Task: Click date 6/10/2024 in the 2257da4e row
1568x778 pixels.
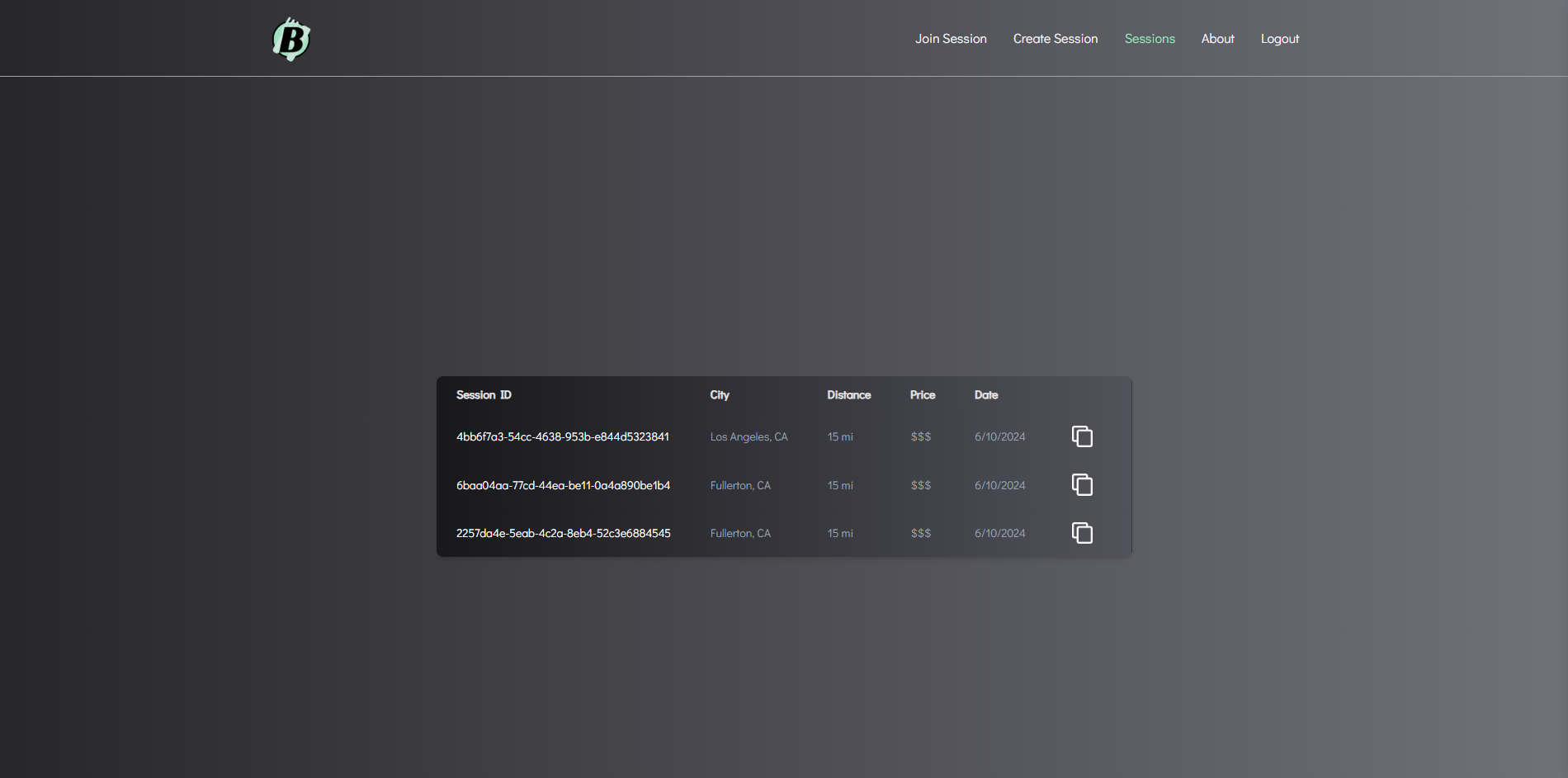Action: click(x=1000, y=533)
